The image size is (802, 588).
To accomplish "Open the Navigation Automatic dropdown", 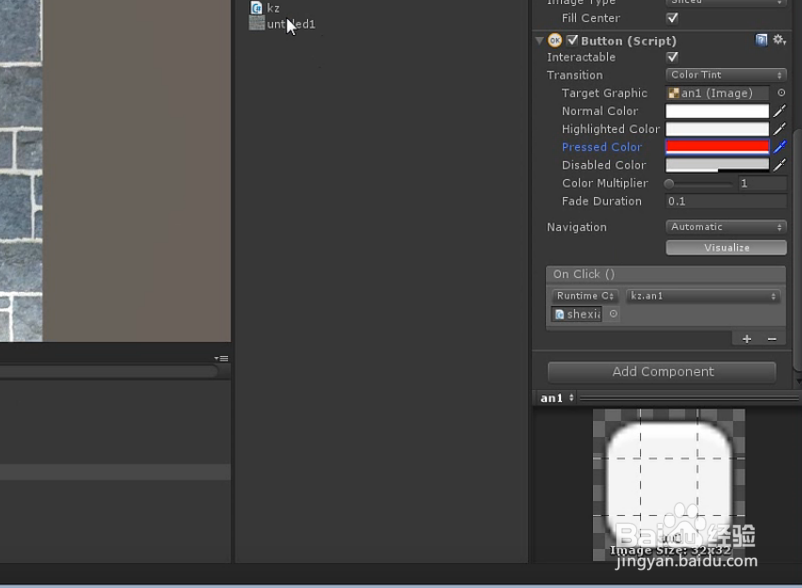I will tap(726, 227).
